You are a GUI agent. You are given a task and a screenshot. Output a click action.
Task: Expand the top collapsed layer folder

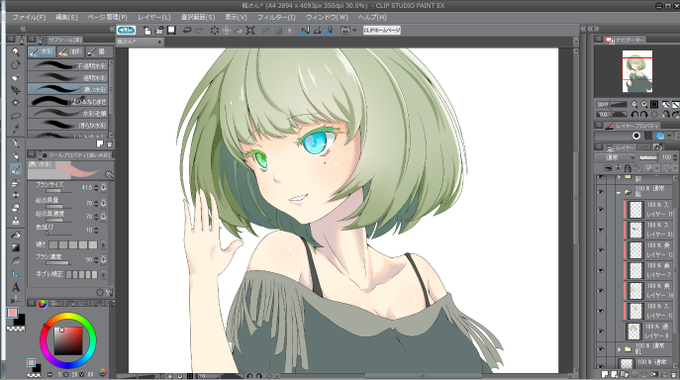(x=619, y=178)
